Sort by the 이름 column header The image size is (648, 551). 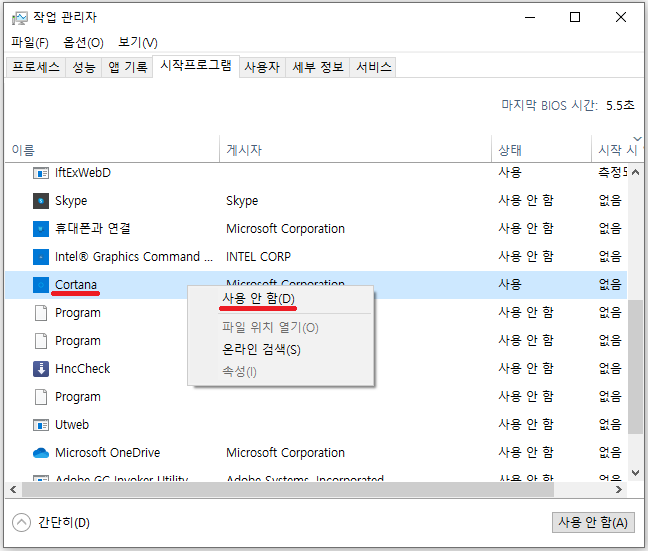tap(112, 150)
